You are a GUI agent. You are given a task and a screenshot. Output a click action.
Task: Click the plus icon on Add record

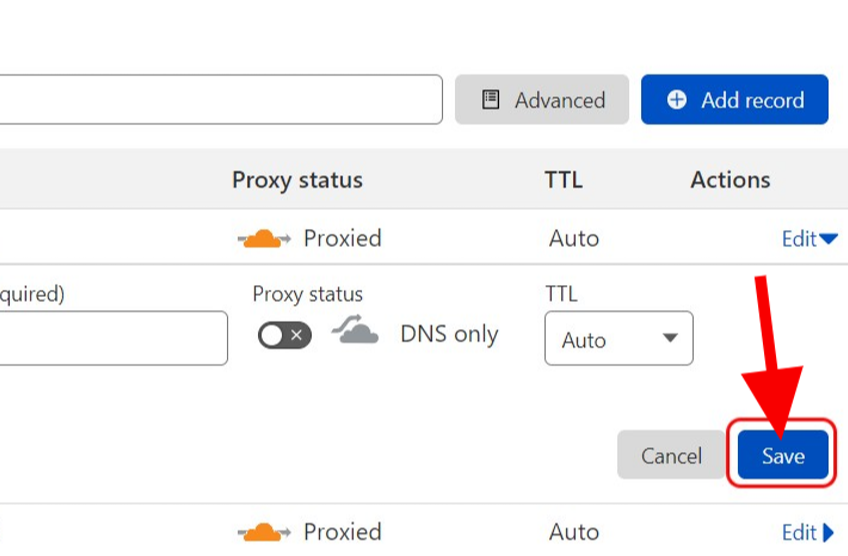[x=677, y=100]
